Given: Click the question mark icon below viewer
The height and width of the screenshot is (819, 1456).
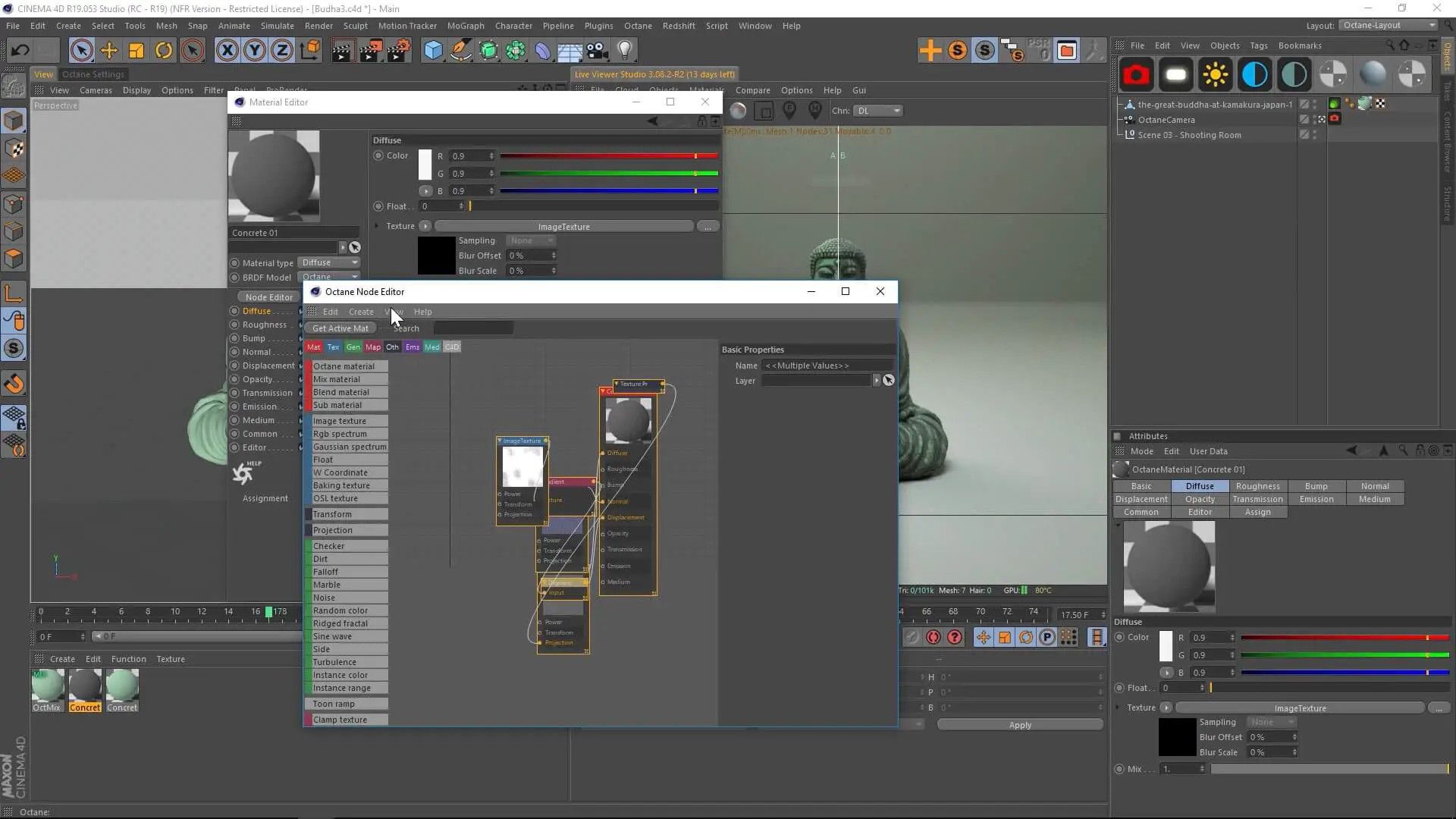Looking at the screenshot, I should [x=955, y=637].
